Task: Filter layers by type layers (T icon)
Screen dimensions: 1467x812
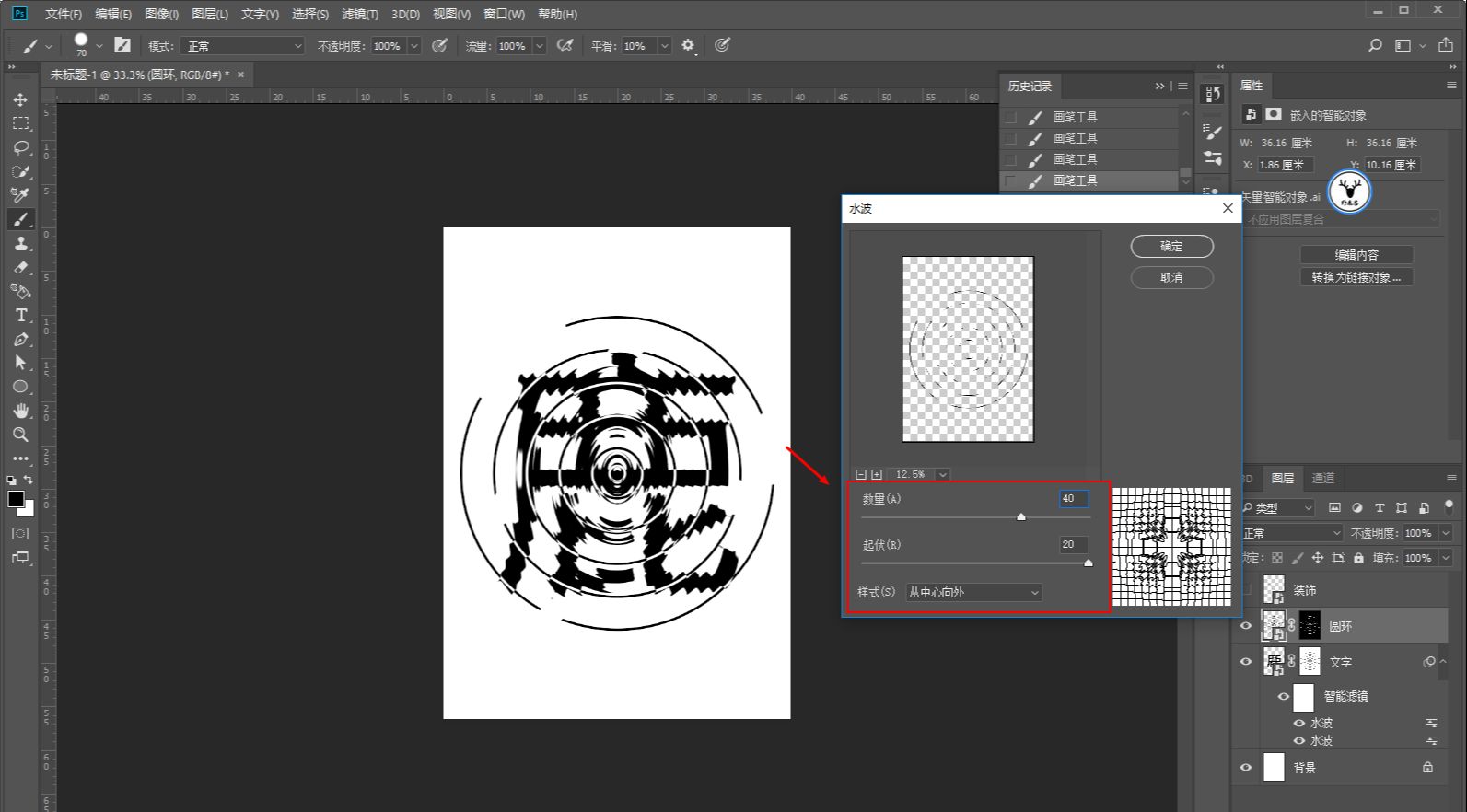Action: (x=1380, y=507)
